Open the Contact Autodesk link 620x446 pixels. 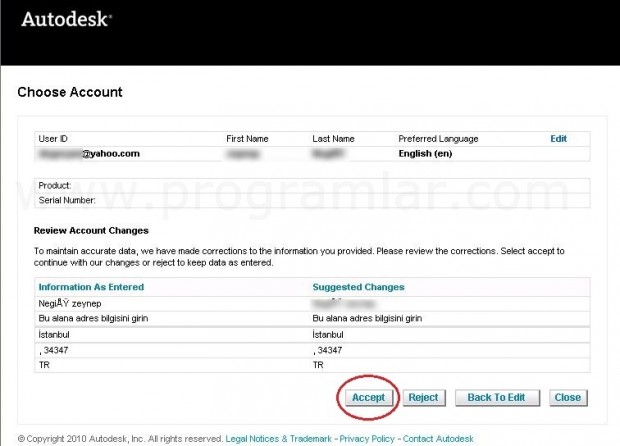tap(438, 439)
